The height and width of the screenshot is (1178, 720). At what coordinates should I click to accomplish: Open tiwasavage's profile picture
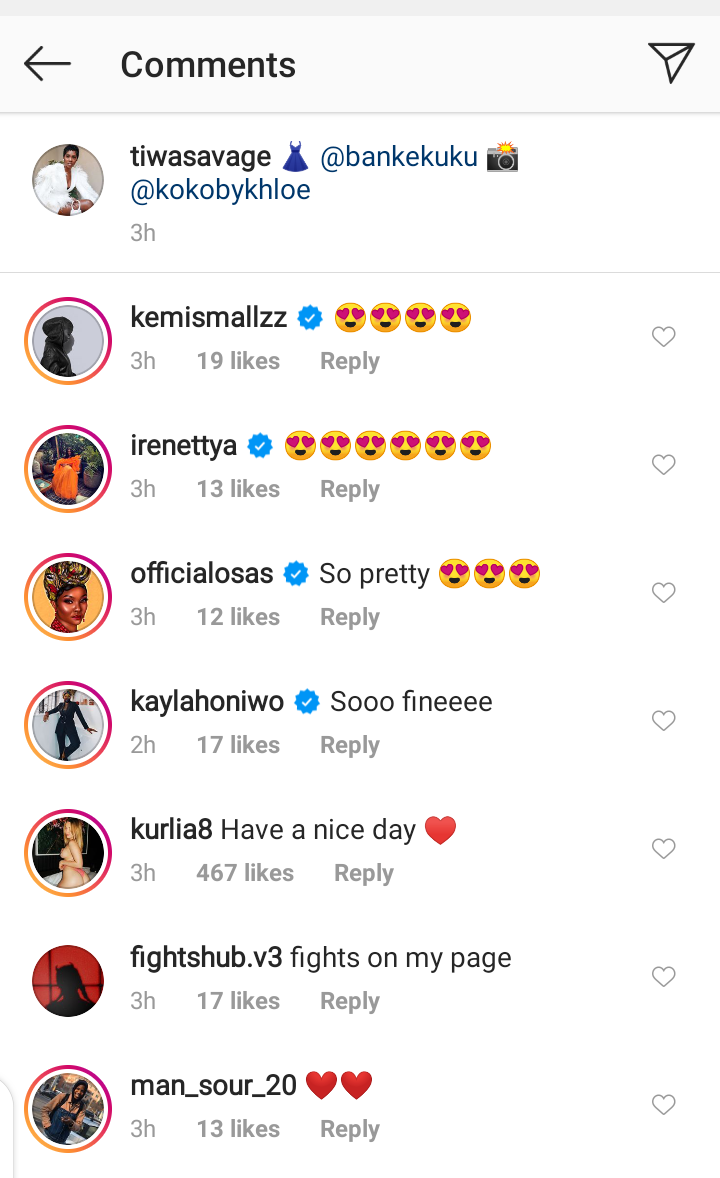[x=68, y=180]
